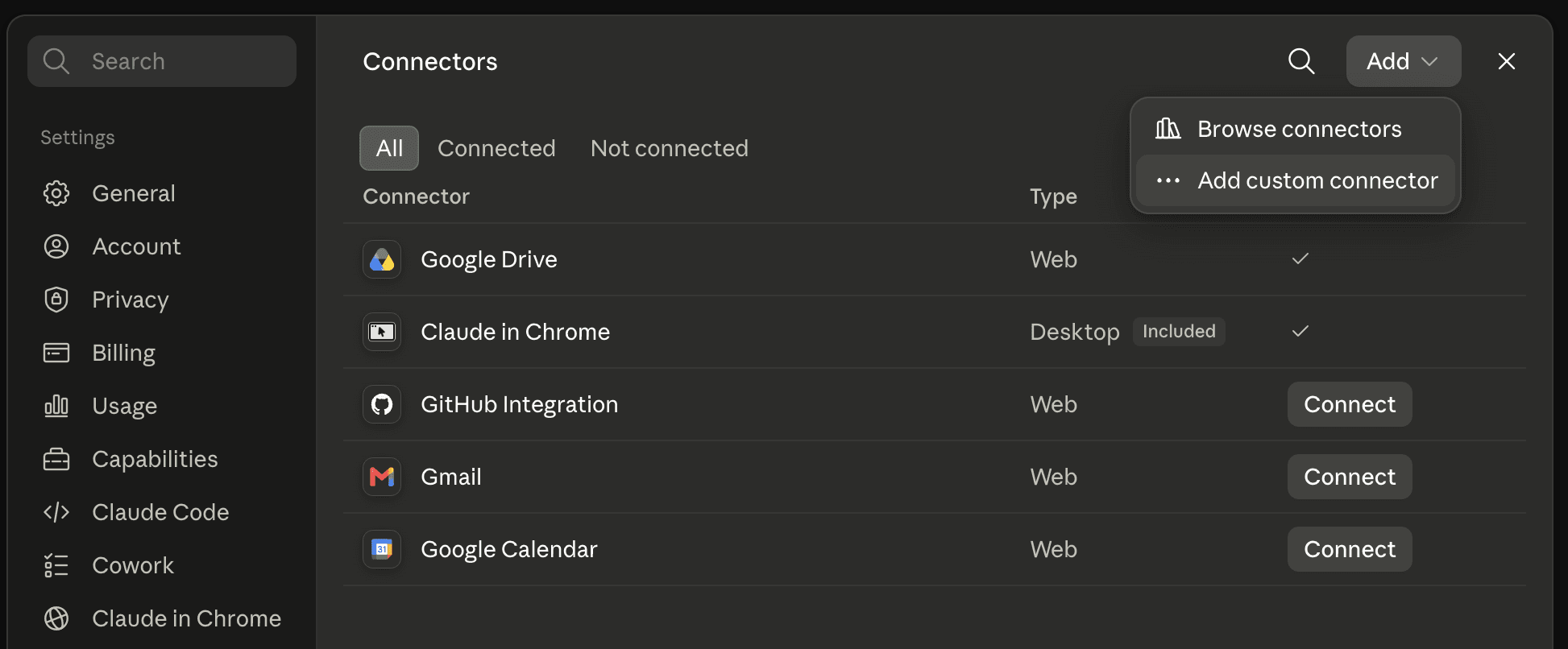Go to Privacy settings label
The image size is (1568, 649).
pyautogui.click(x=131, y=300)
